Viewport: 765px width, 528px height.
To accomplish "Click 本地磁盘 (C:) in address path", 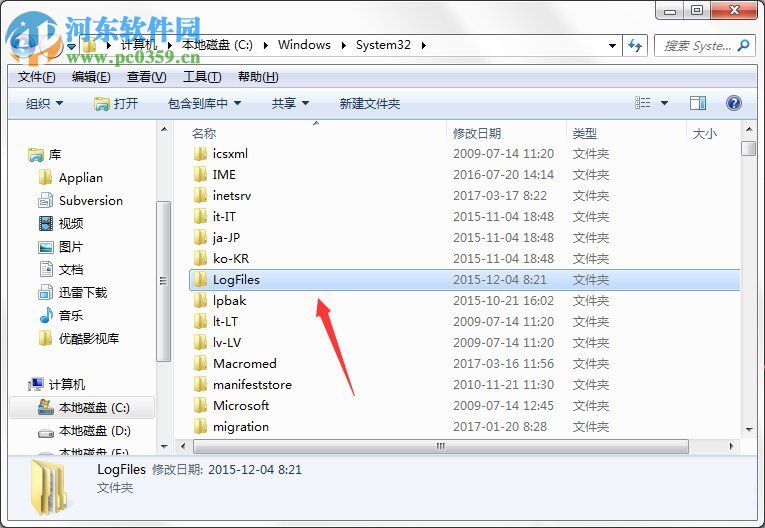I will 217,45.
